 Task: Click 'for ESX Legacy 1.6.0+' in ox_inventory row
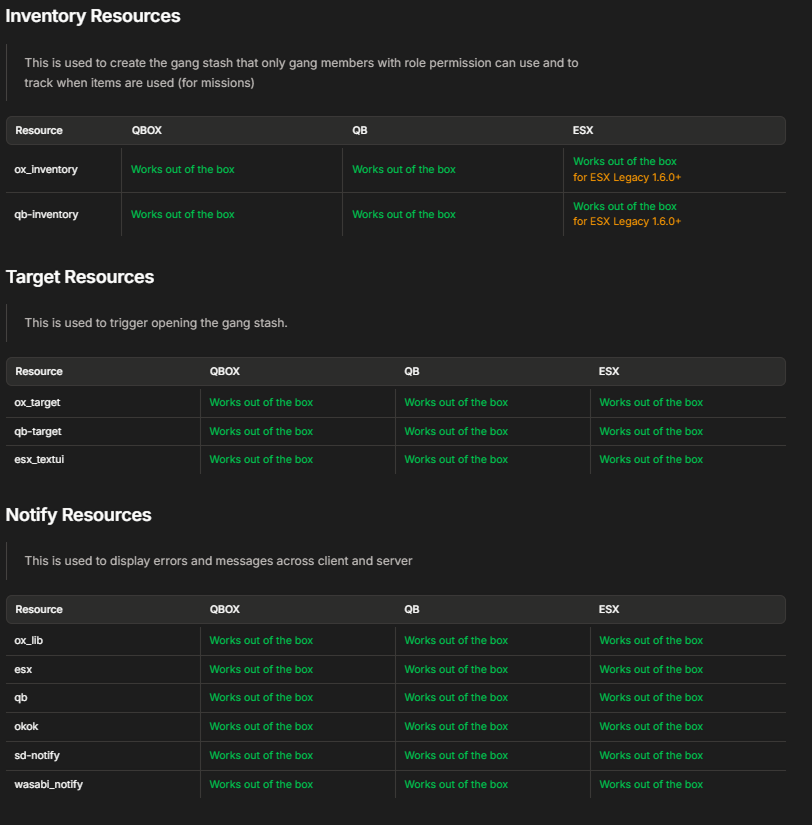point(627,177)
